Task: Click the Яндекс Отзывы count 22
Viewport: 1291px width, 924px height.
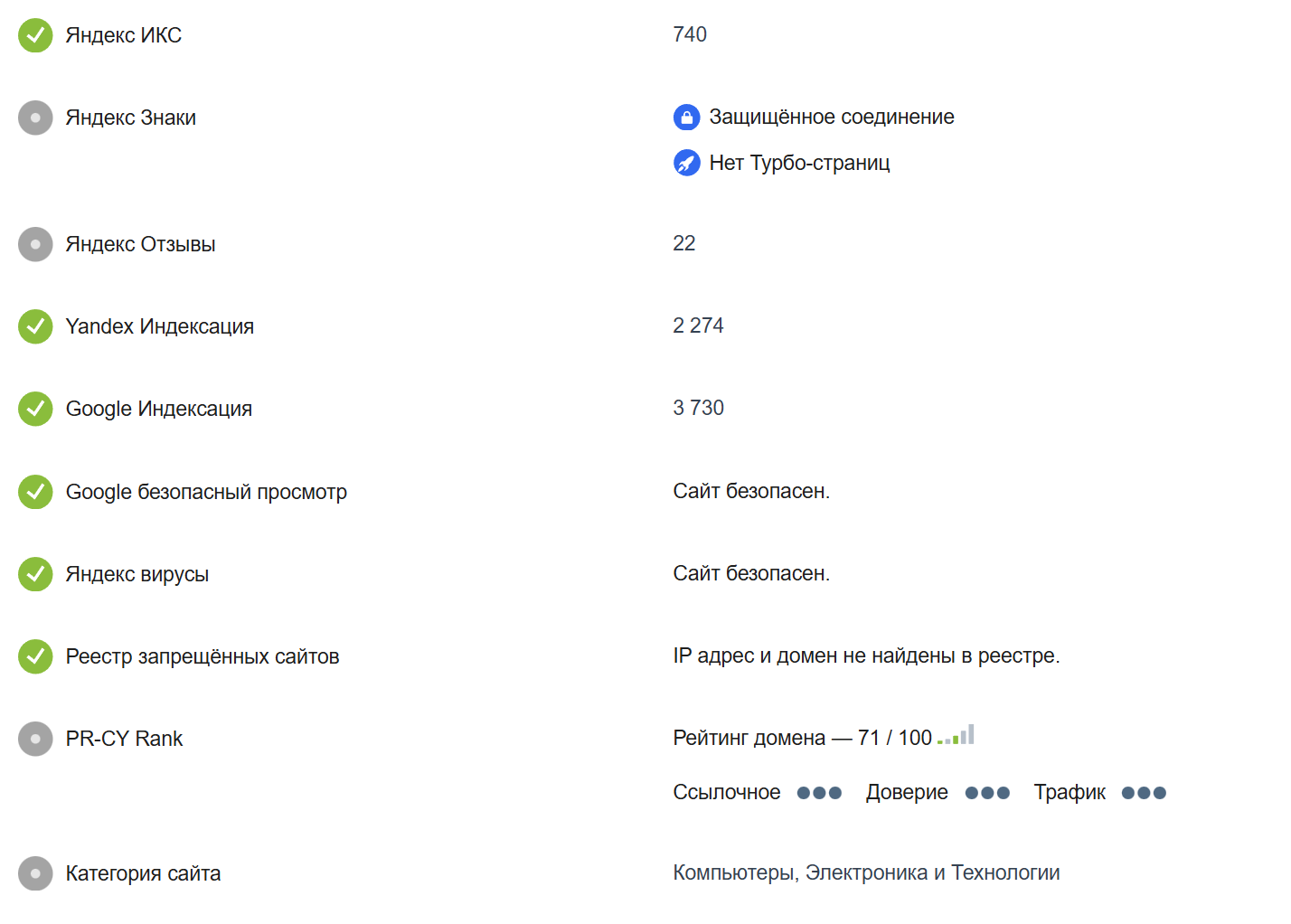Action: point(684,243)
